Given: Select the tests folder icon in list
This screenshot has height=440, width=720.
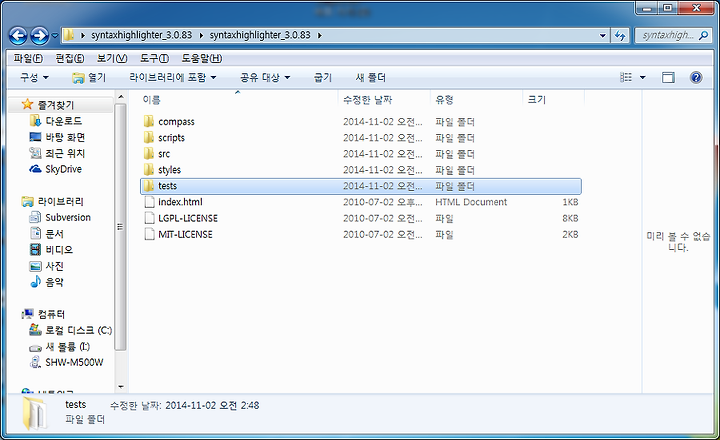Looking at the screenshot, I should coord(148,186).
